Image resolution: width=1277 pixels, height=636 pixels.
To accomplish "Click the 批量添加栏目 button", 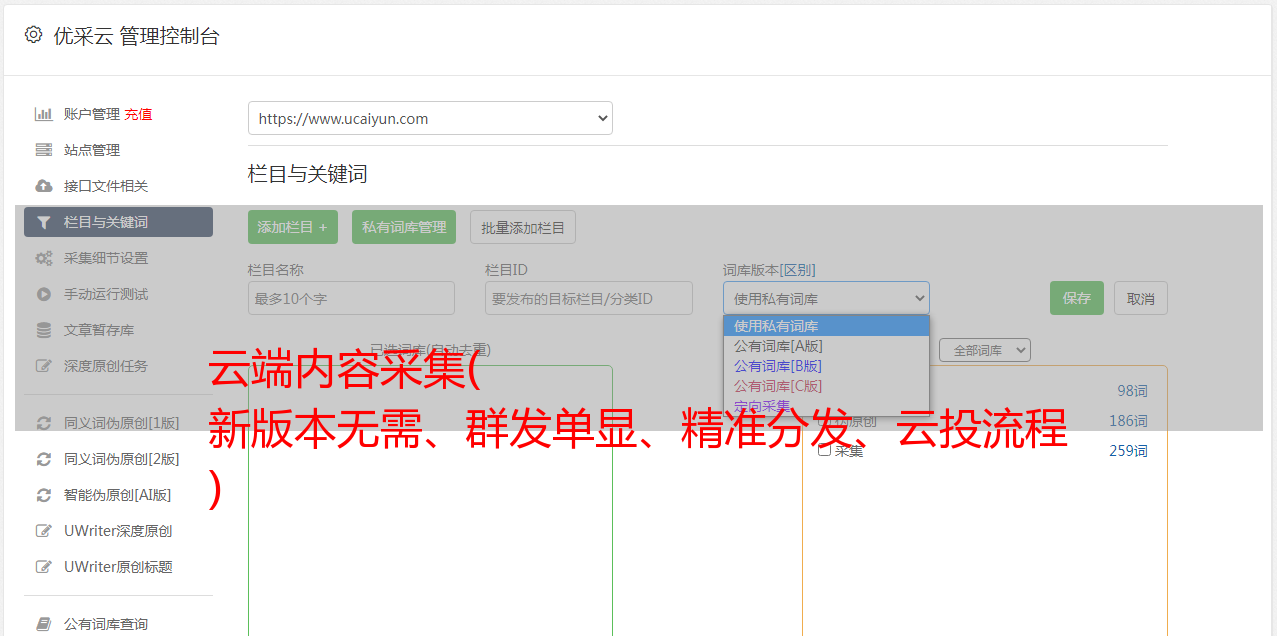I will [x=522, y=227].
